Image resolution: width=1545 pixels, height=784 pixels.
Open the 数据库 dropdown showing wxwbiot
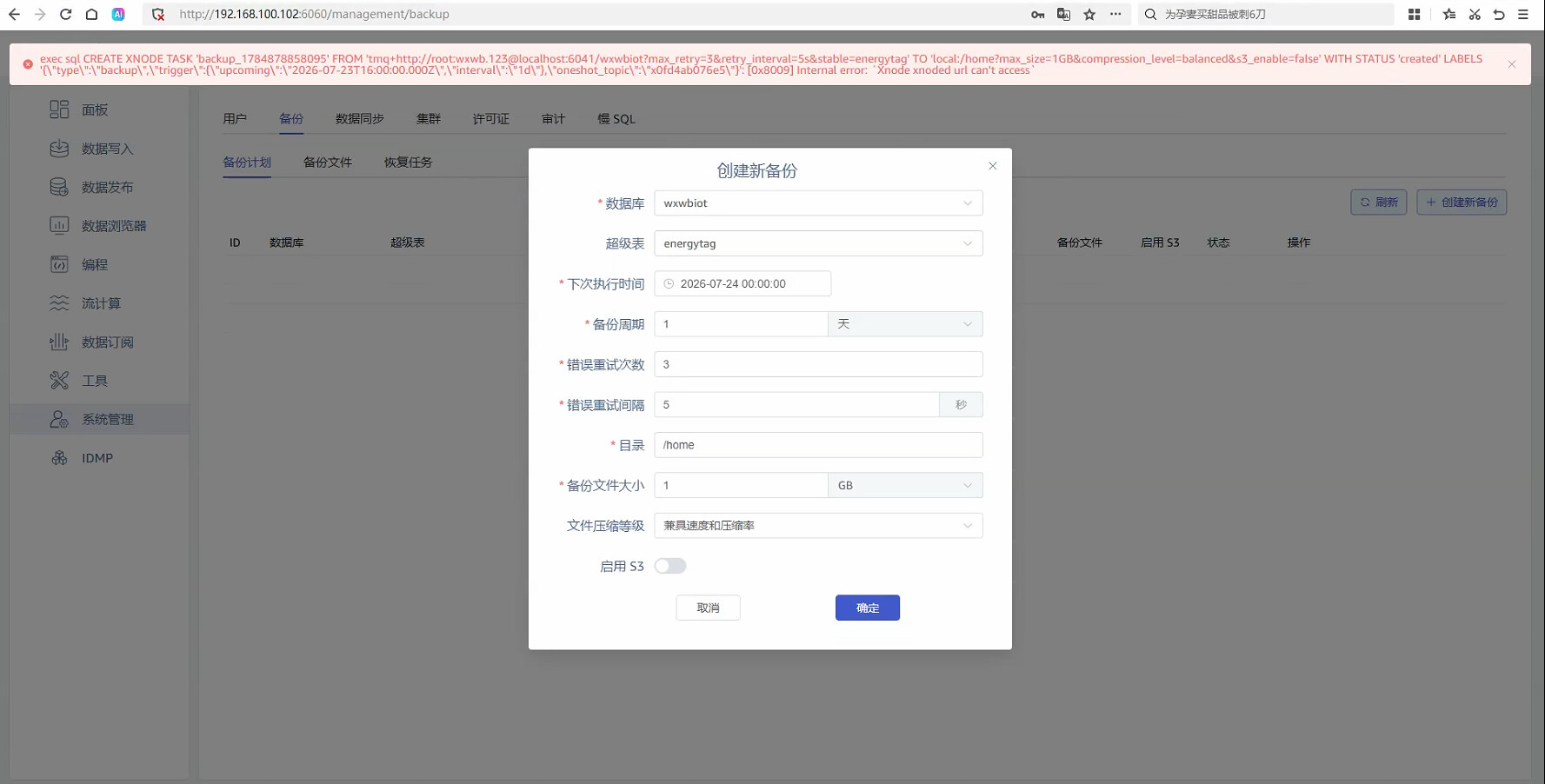pos(818,203)
